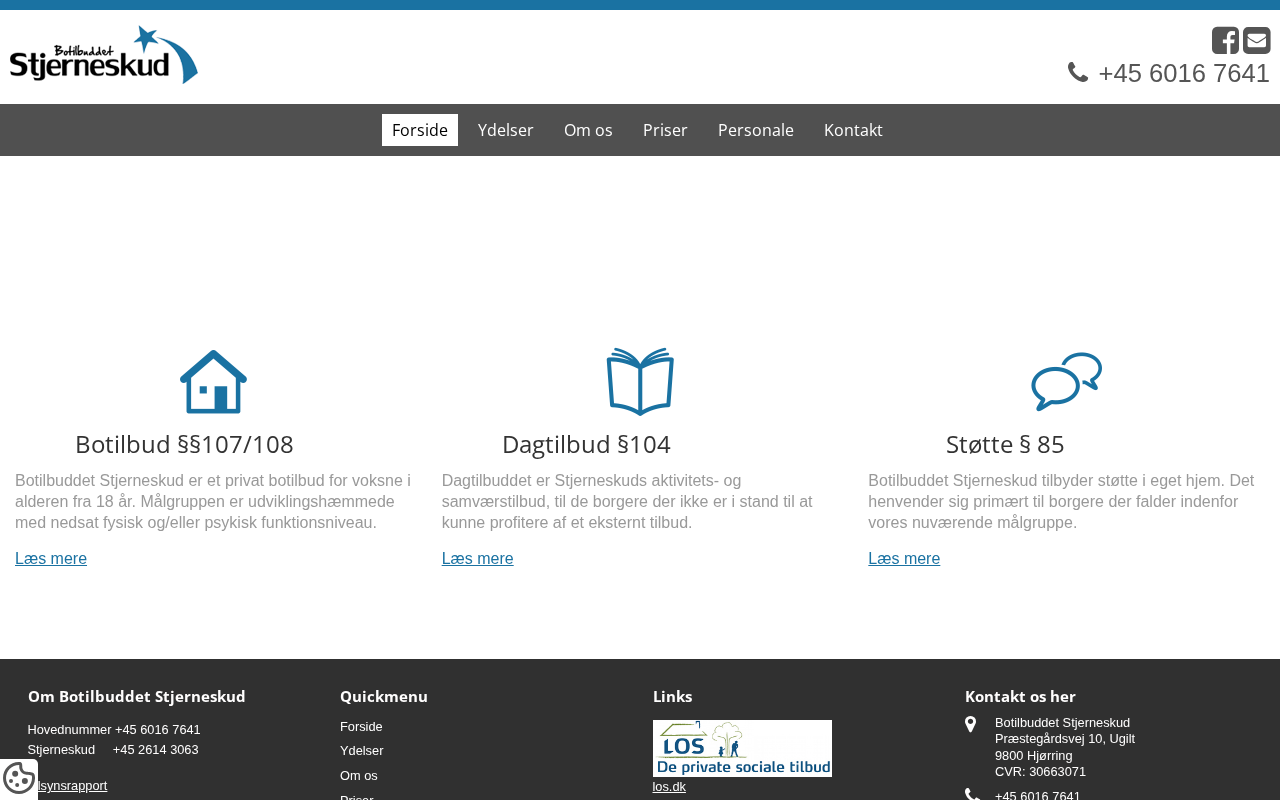
Task: Navigate to the Personale page
Action: pos(756,130)
